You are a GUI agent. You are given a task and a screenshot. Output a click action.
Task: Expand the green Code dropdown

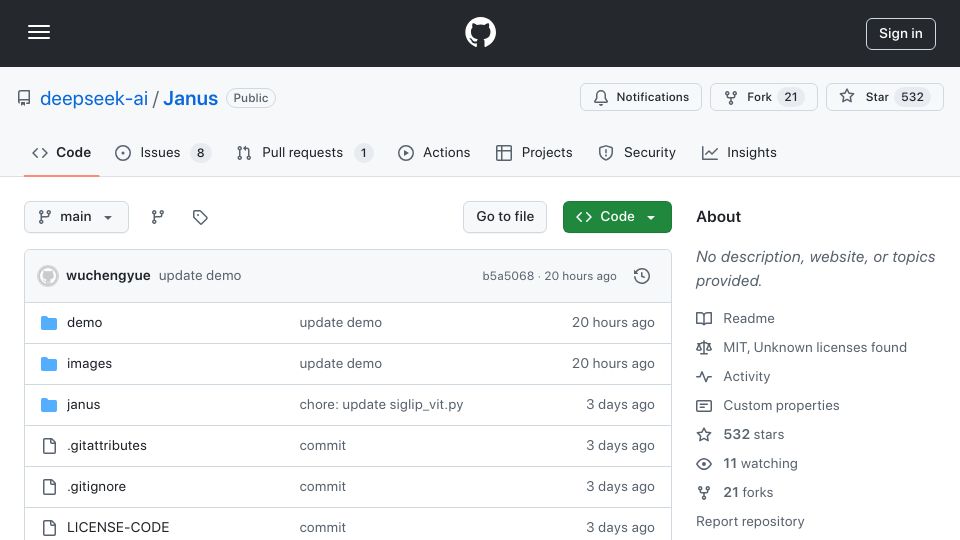(617, 217)
